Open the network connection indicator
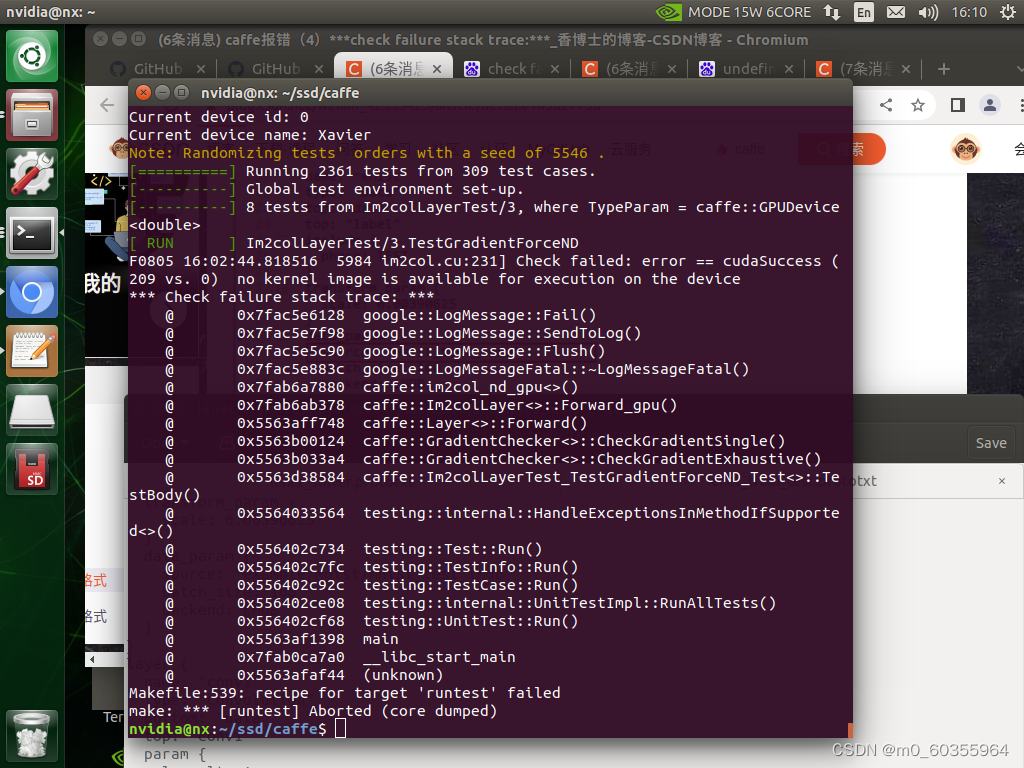This screenshot has width=1024, height=768. coord(832,12)
